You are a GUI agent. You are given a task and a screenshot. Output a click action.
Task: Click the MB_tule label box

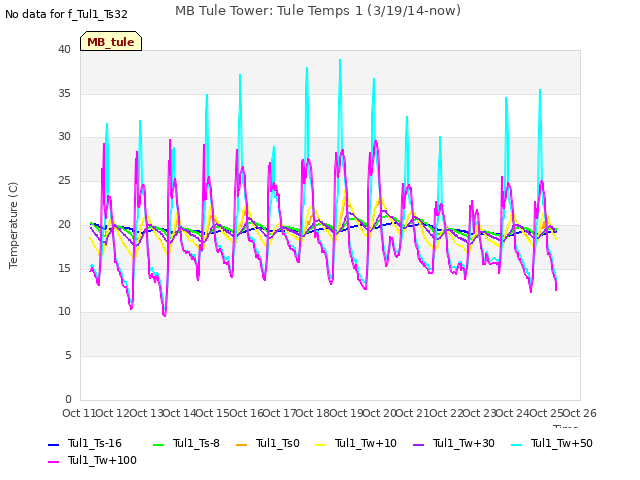pos(111,41)
